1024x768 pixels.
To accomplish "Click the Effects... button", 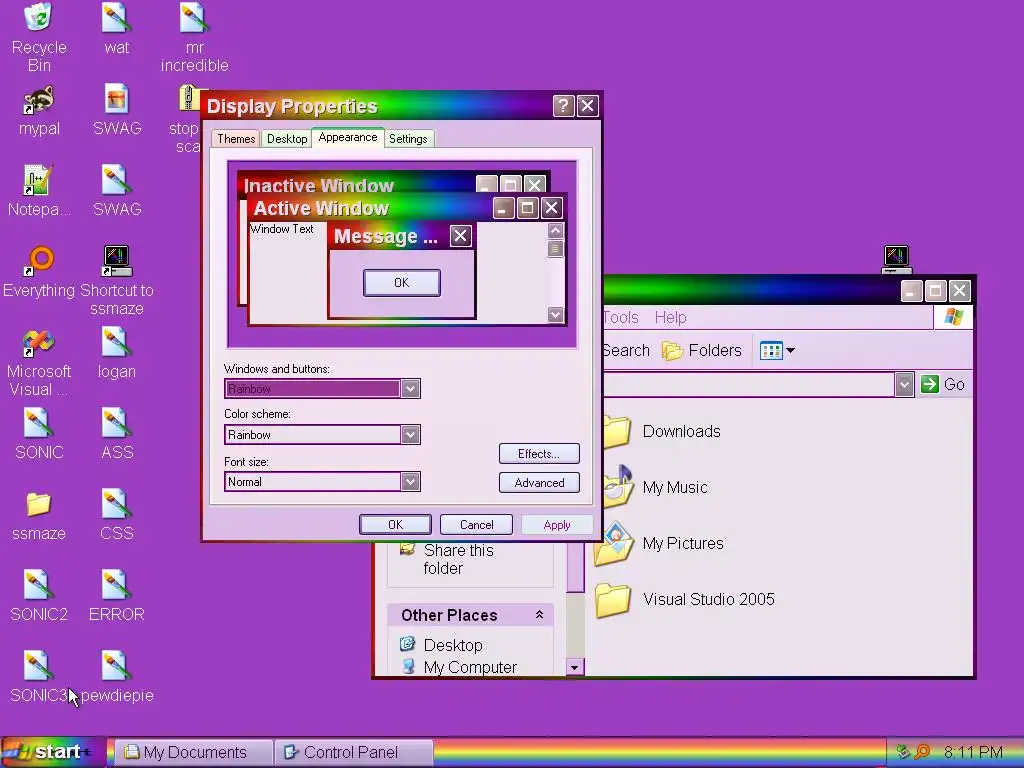I will tap(539, 453).
